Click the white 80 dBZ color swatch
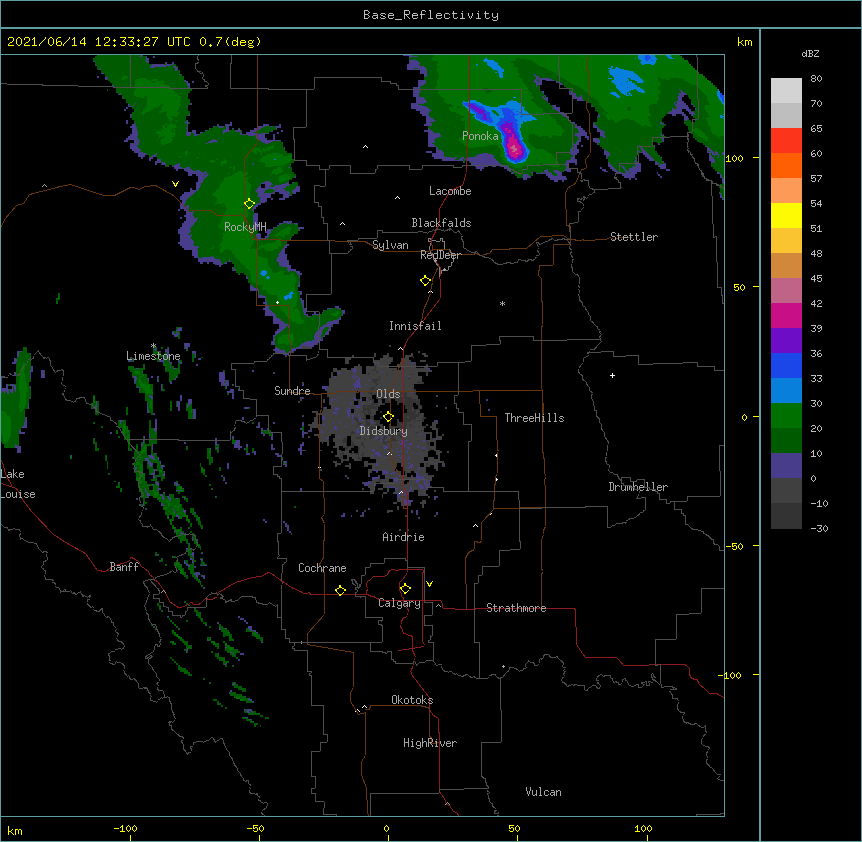This screenshot has width=862, height=842. [x=786, y=91]
